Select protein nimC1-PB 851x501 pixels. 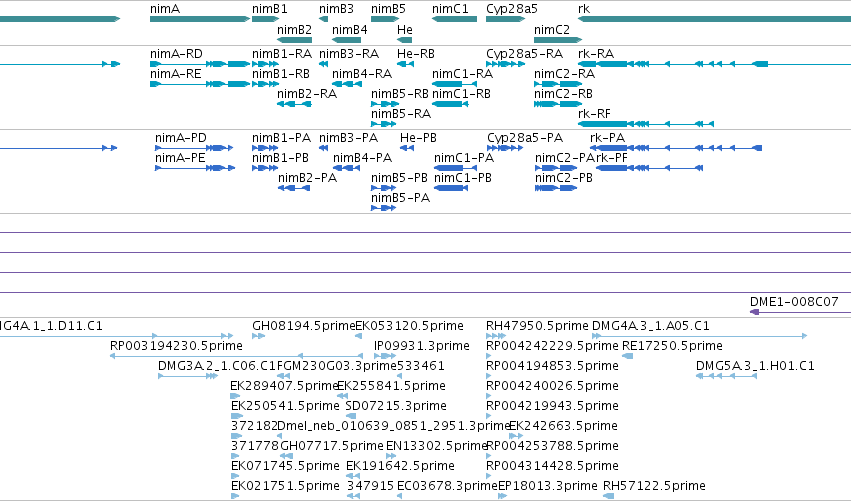tap(451, 188)
